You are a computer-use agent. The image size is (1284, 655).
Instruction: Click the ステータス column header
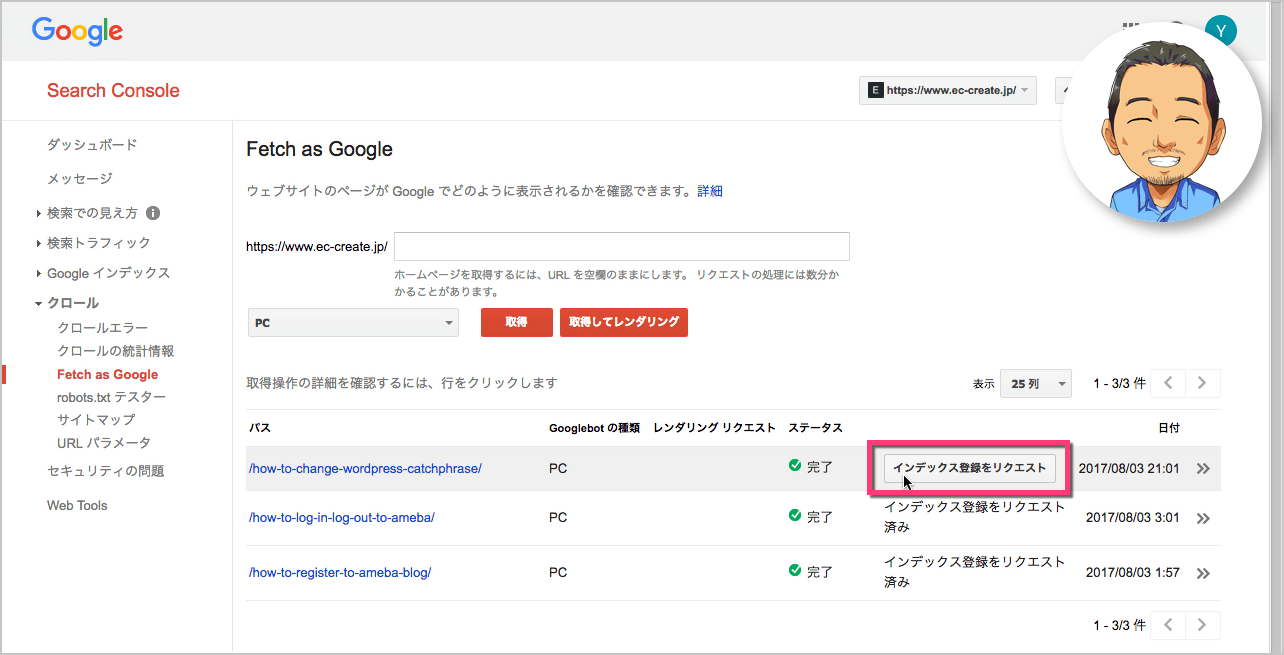pos(815,428)
